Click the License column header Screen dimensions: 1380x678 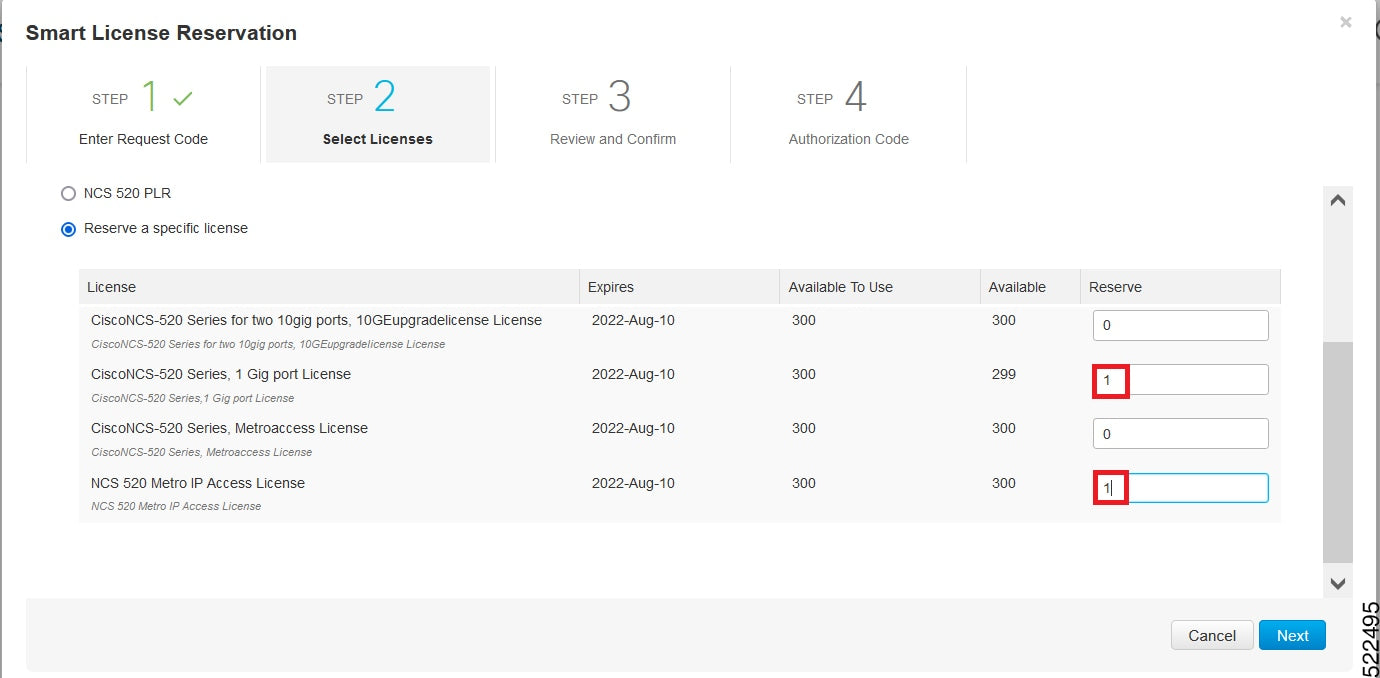(112, 287)
